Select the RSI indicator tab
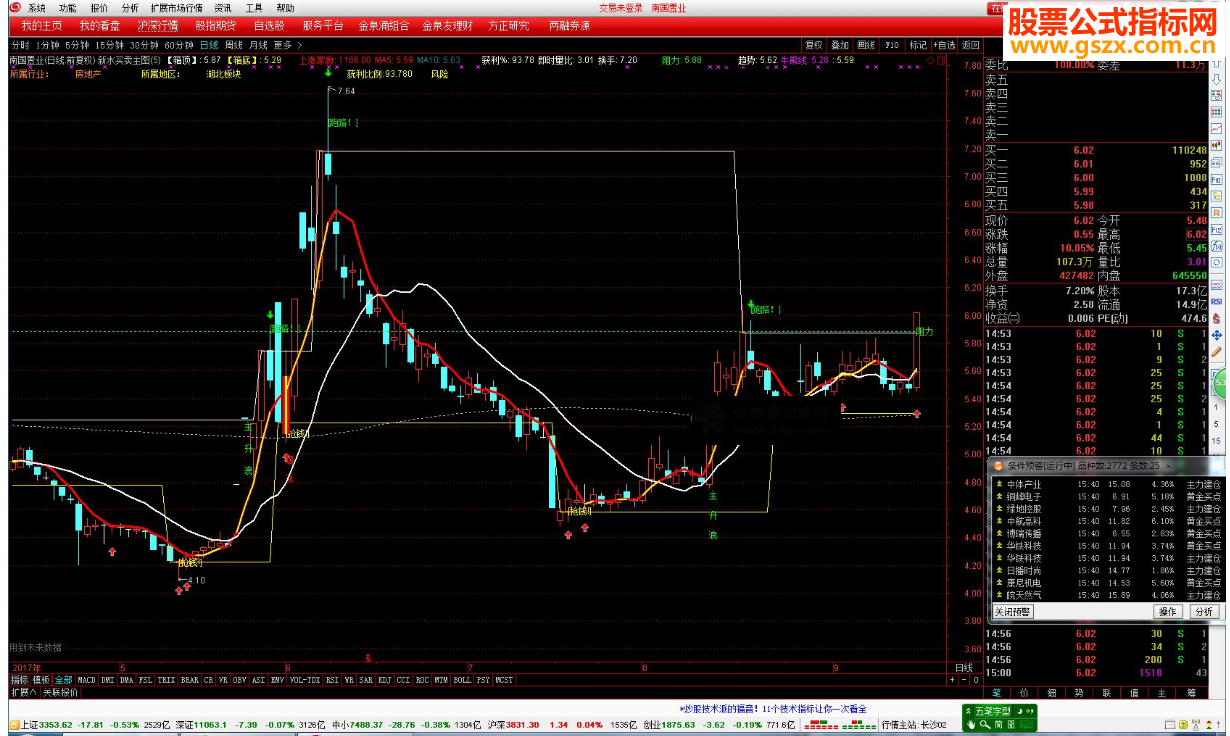Screen dimensions: 1230x736 pyautogui.click(x=331, y=680)
